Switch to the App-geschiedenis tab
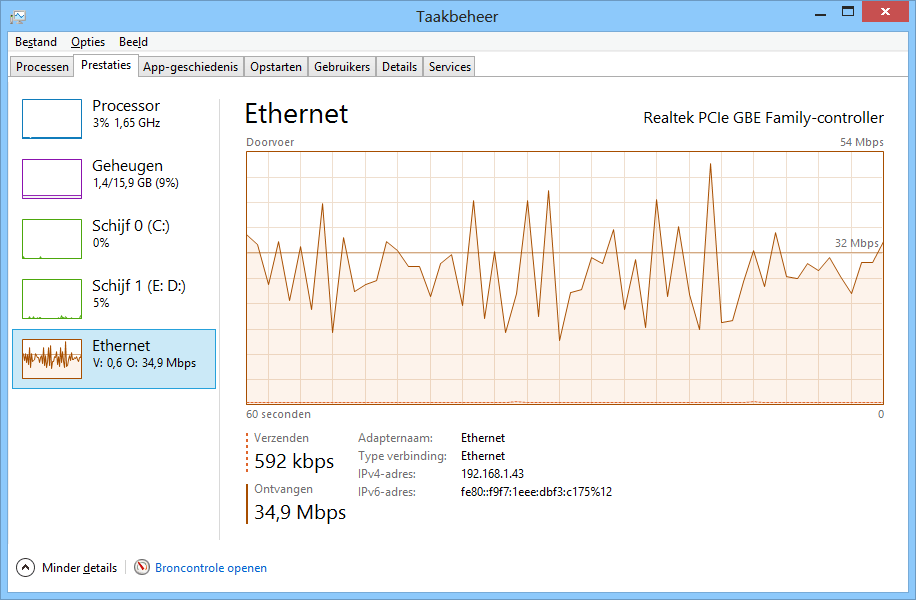Image resolution: width=916 pixels, height=600 pixels. (191, 67)
